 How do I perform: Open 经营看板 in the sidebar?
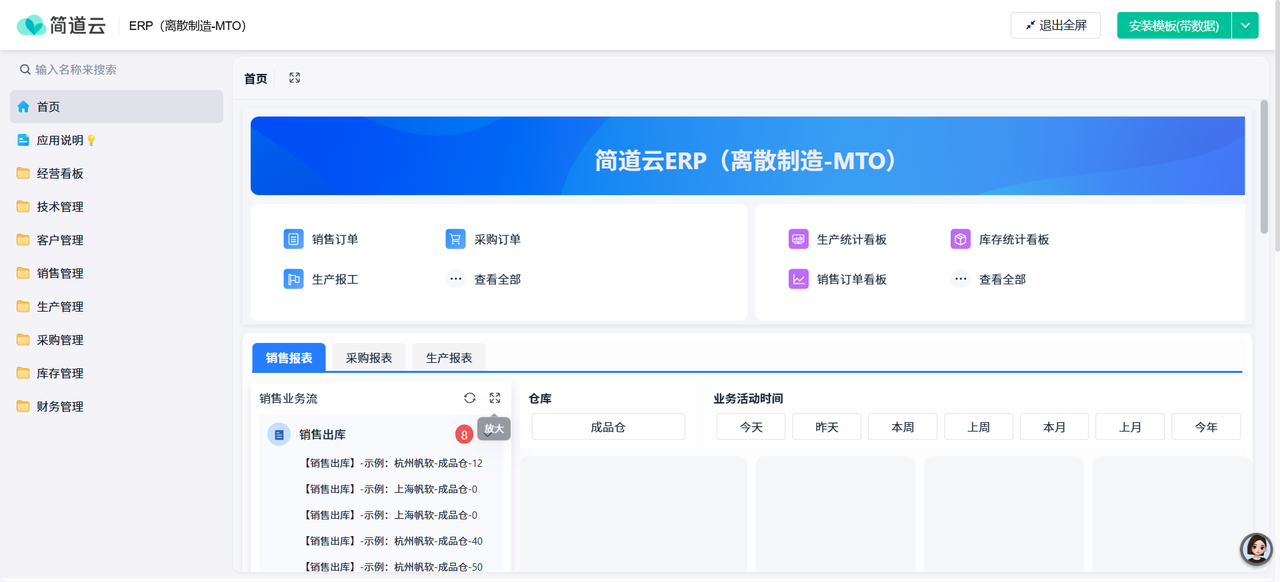click(117, 173)
